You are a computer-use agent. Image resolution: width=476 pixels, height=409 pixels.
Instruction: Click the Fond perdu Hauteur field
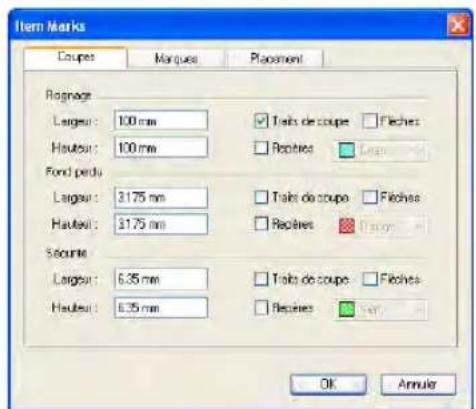tap(161, 224)
